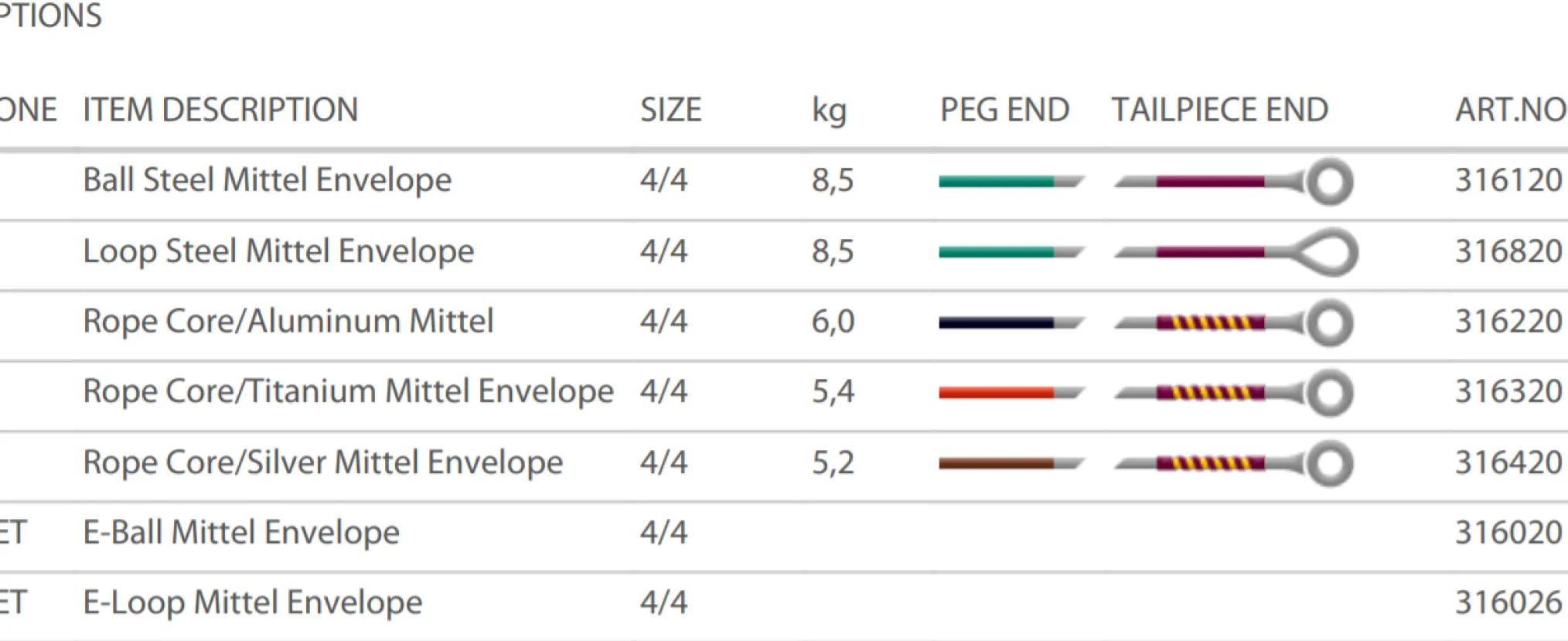Screen dimensions: 1568x641
Task: Click the E-Ball Mittel Envelope row text
Action: (x=241, y=532)
